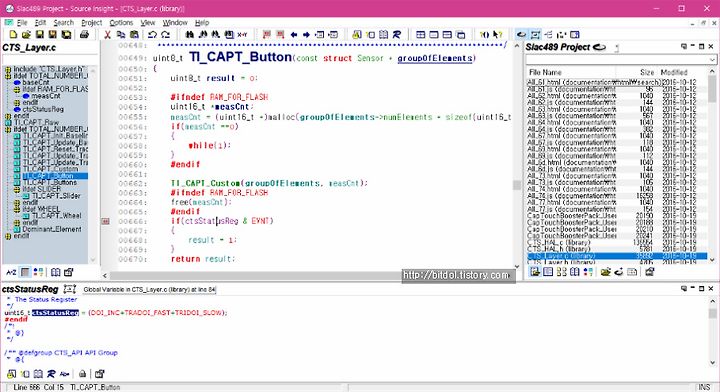Click the symbol window book icon
This screenshot has height=392, width=720.
pos(56,272)
